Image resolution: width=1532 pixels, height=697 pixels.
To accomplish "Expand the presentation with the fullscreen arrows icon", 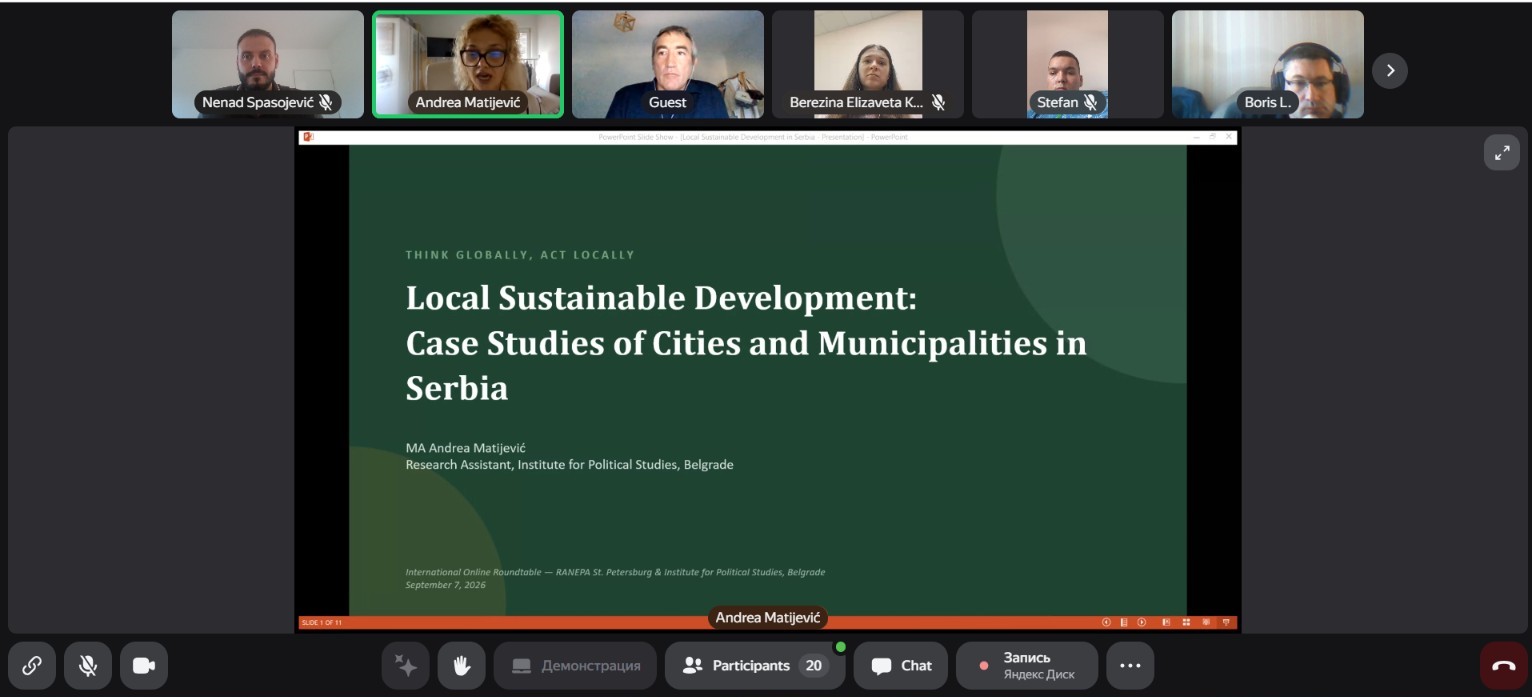I will pyautogui.click(x=1502, y=152).
